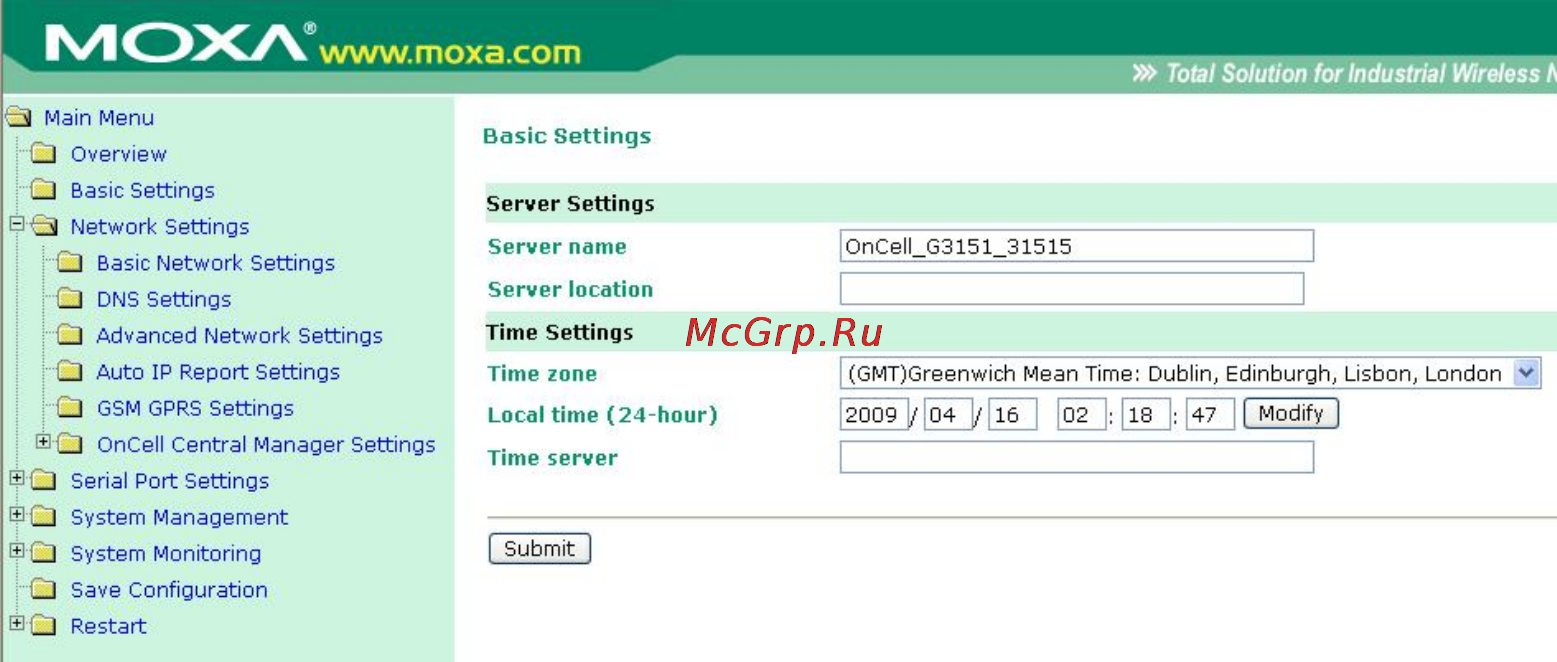Visit the www.moxa.com header link
This screenshot has width=1557, height=662.
[x=449, y=52]
